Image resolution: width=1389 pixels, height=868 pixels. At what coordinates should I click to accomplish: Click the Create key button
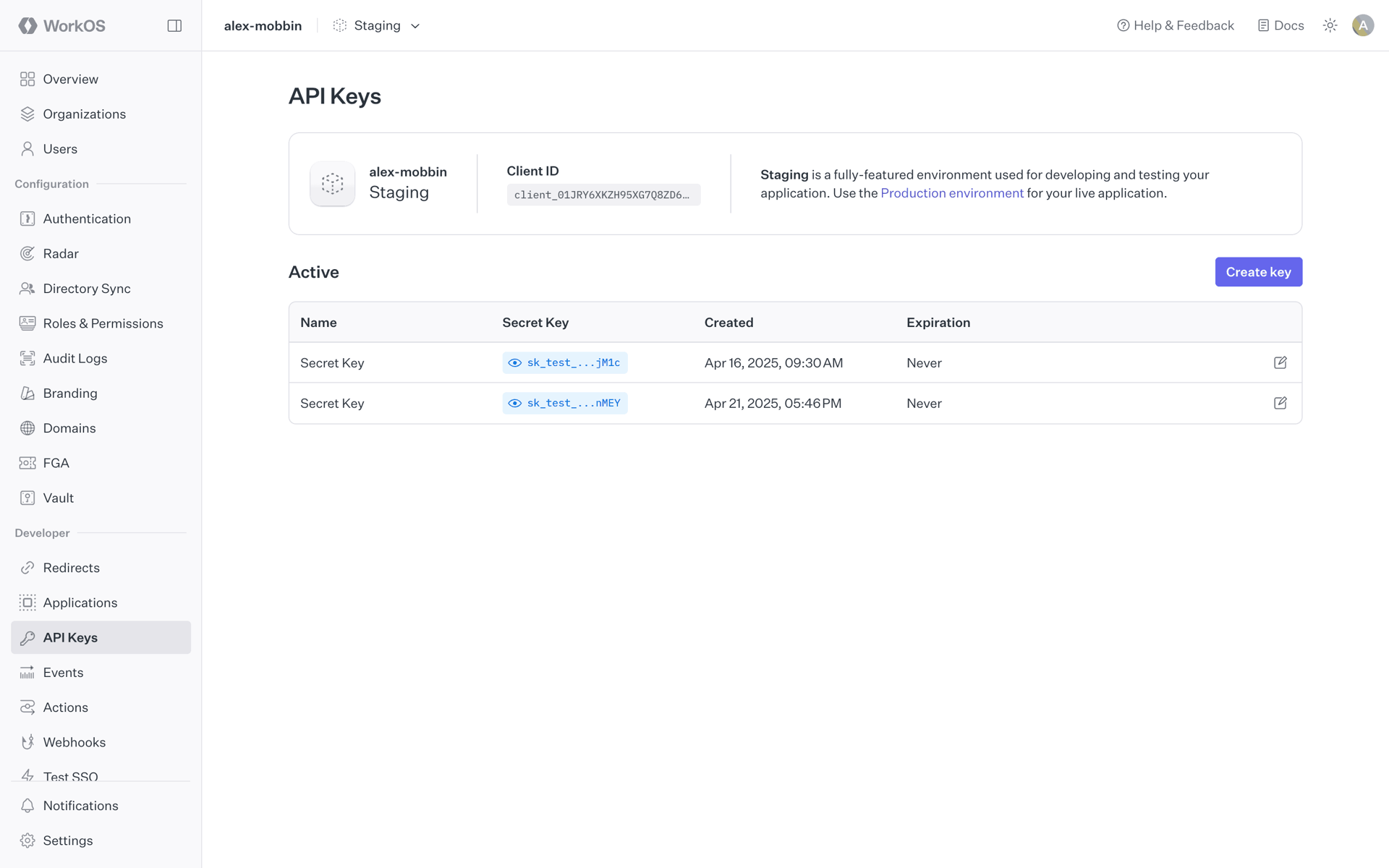click(1258, 272)
